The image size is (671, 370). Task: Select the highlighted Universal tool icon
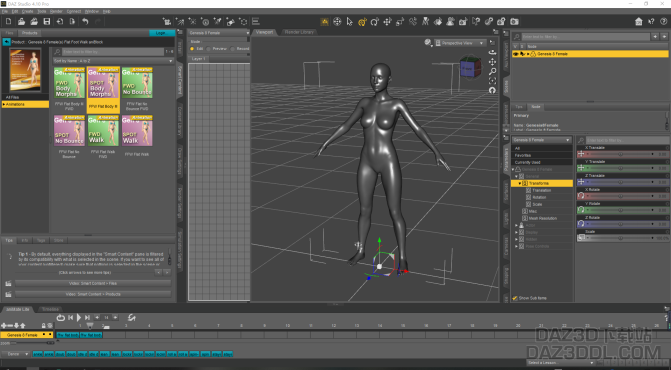[x=362, y=21]
